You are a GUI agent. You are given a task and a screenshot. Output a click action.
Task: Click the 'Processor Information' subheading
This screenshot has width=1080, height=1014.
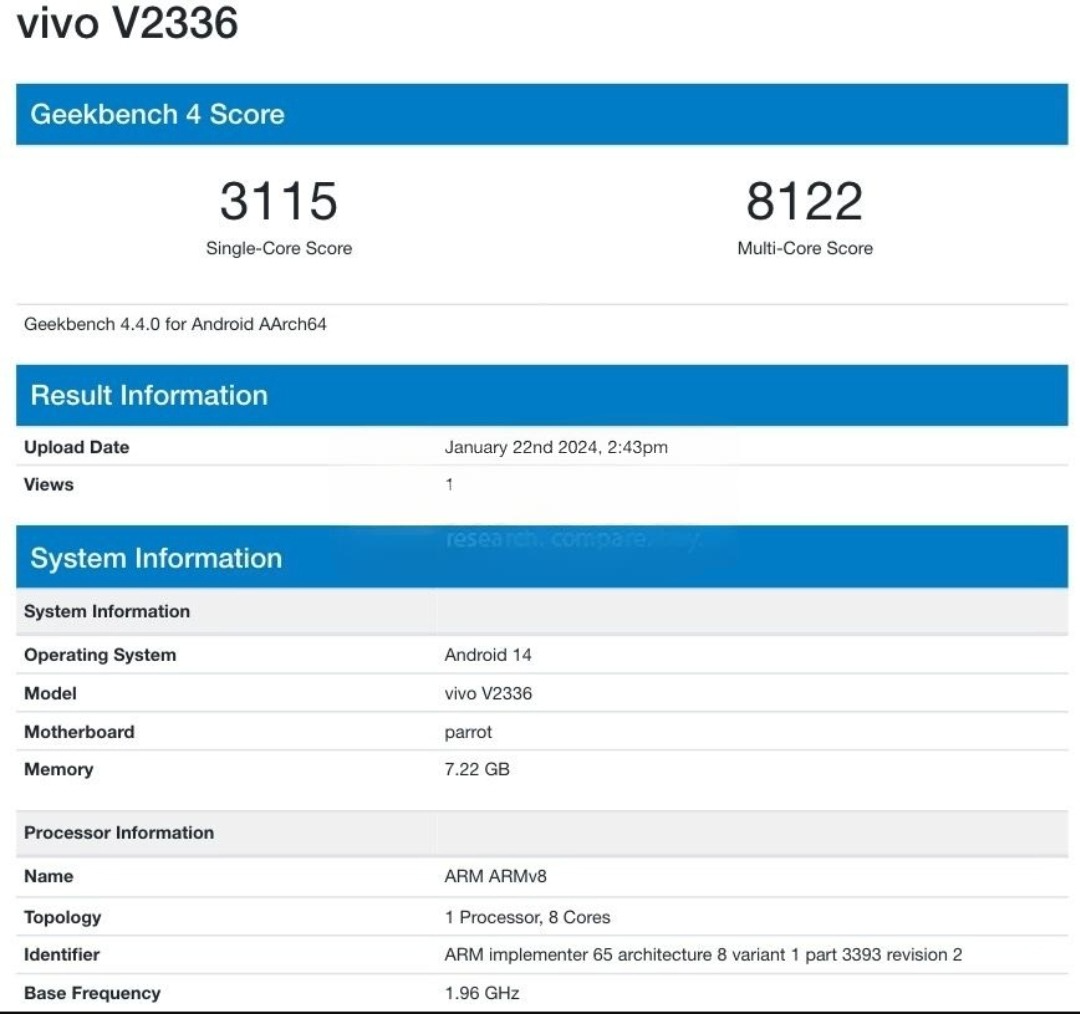coord(119,832)
